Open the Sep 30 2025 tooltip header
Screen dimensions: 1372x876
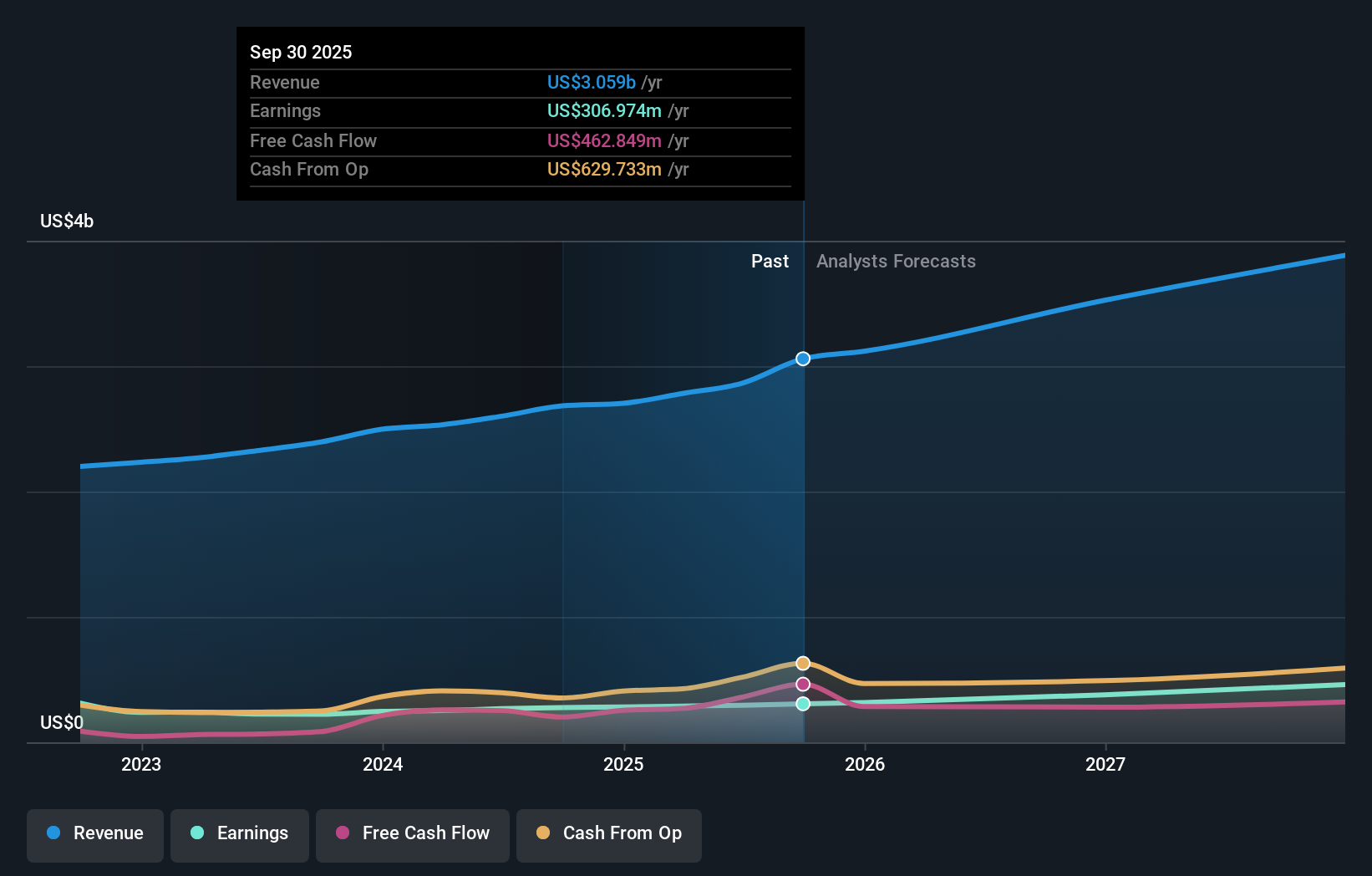301,52
